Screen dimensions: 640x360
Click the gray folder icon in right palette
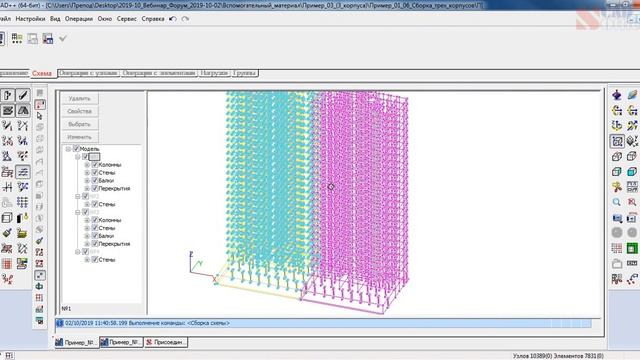point(617,264)
